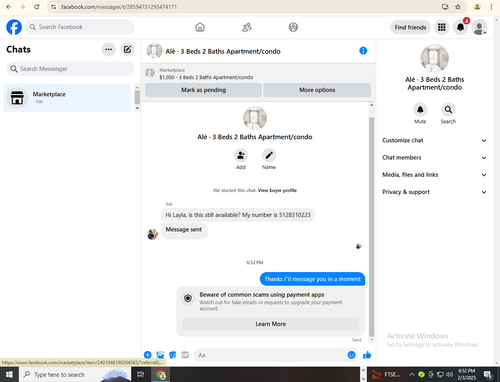The height and width of the screenshot is (382, 500).
Task: Bookmark this page with star icon
Action: [458, 7]
